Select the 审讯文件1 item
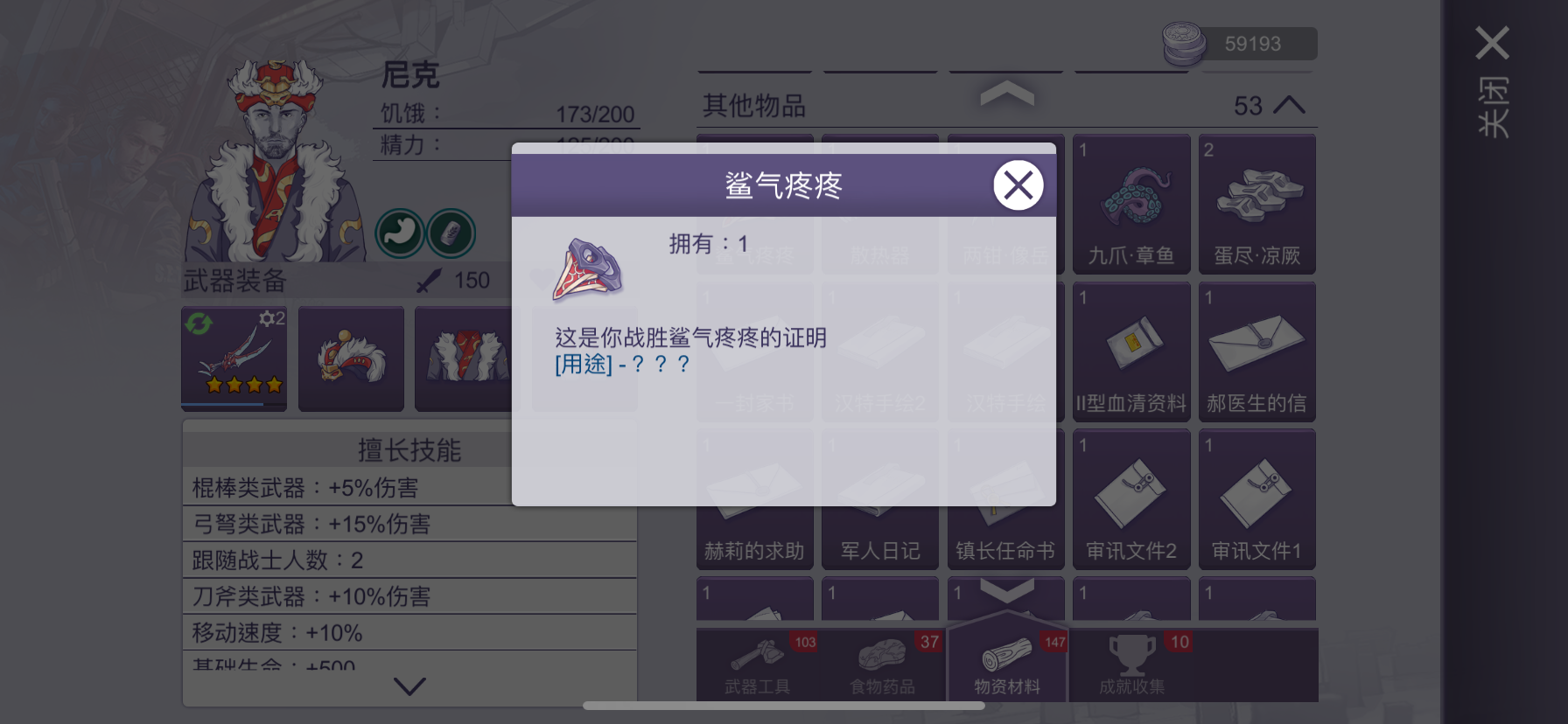This screenshot has height=724, width=1568. coord(1256,500)
